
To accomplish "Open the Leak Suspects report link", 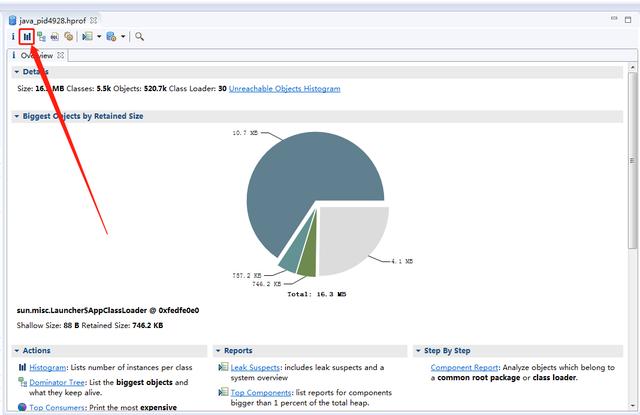I will [x=255, y=368].
